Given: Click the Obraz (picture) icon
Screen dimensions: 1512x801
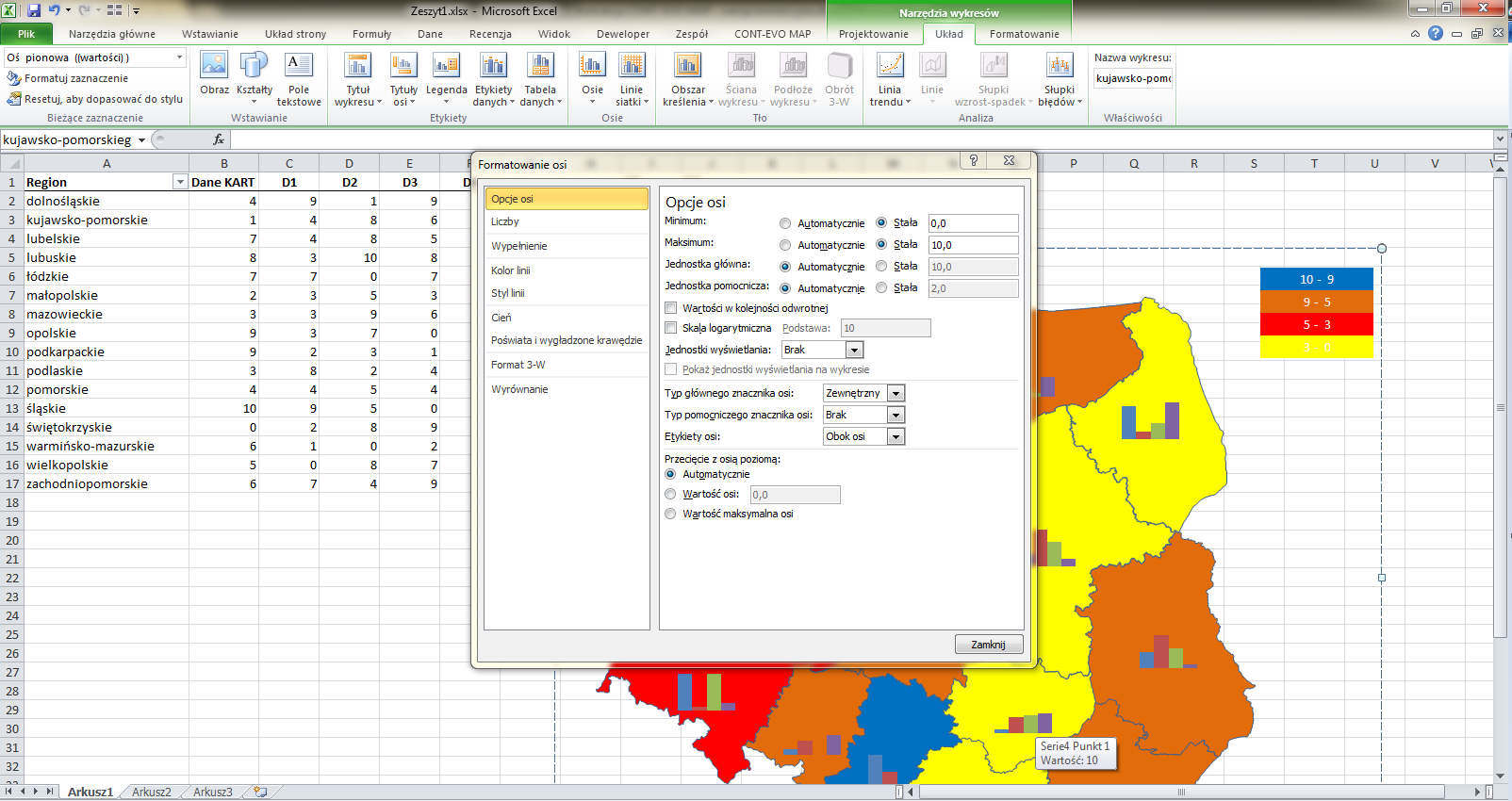Looking at the screenshot, I should tap(214, 74).
